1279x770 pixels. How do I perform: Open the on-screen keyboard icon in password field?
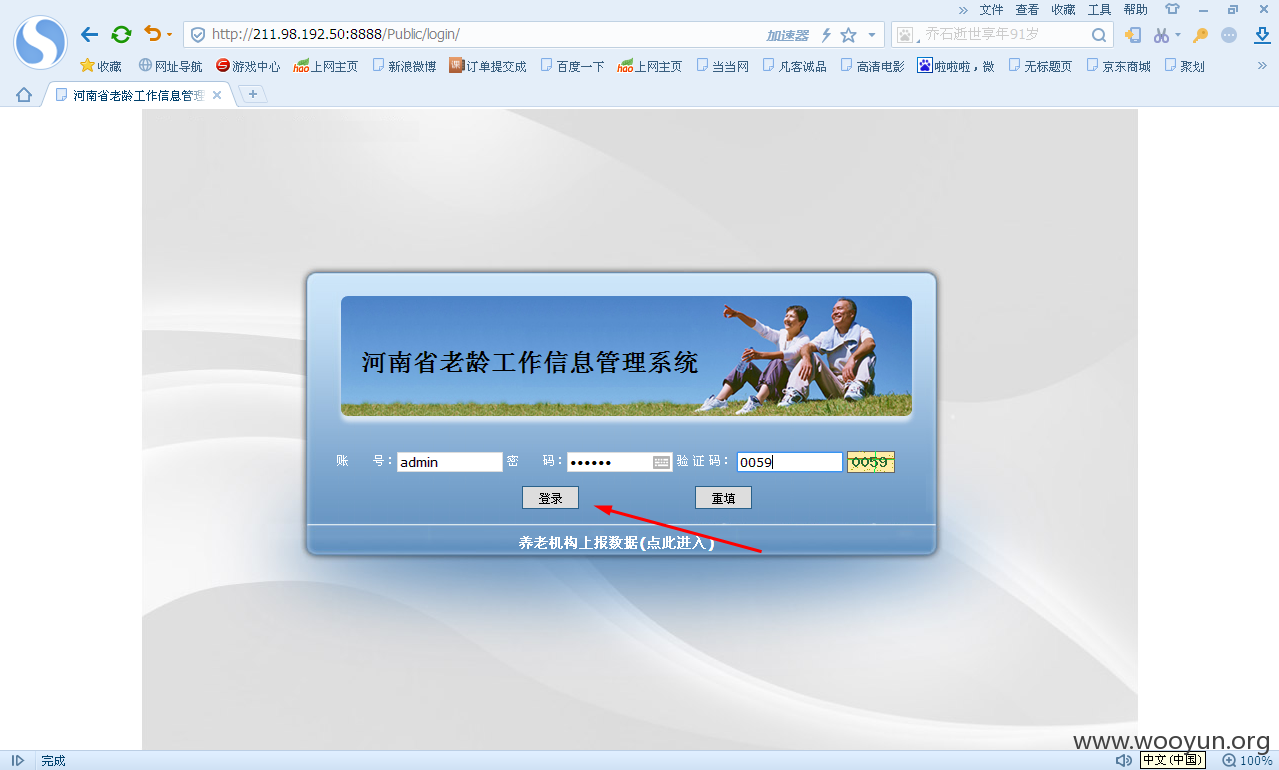661,462
